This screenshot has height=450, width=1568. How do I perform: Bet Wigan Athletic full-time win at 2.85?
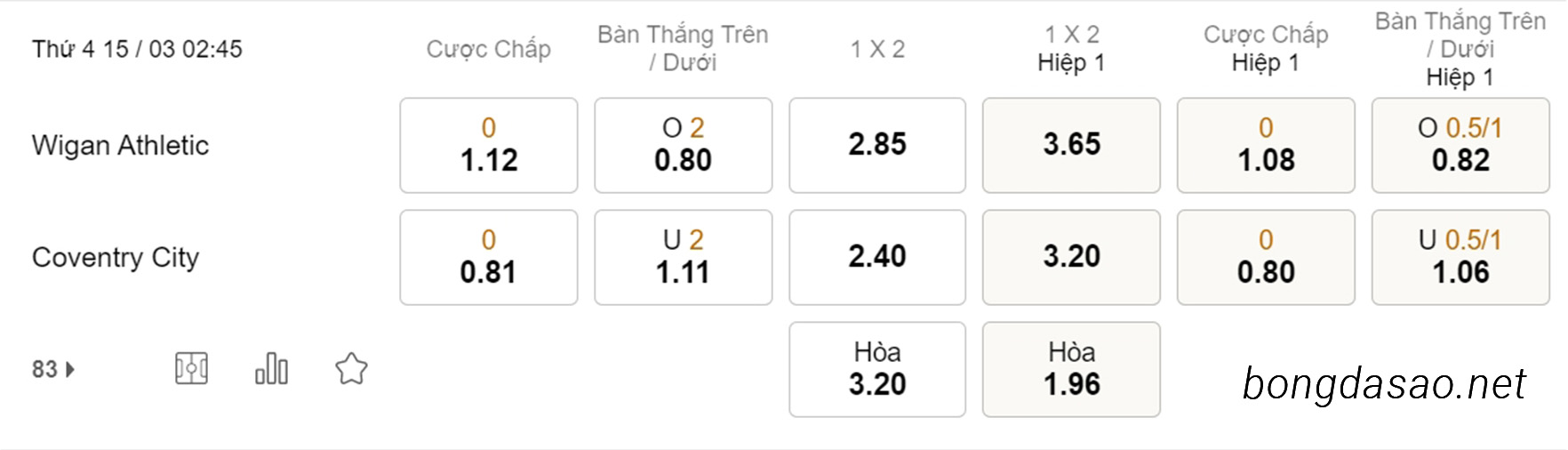(877, 145)
